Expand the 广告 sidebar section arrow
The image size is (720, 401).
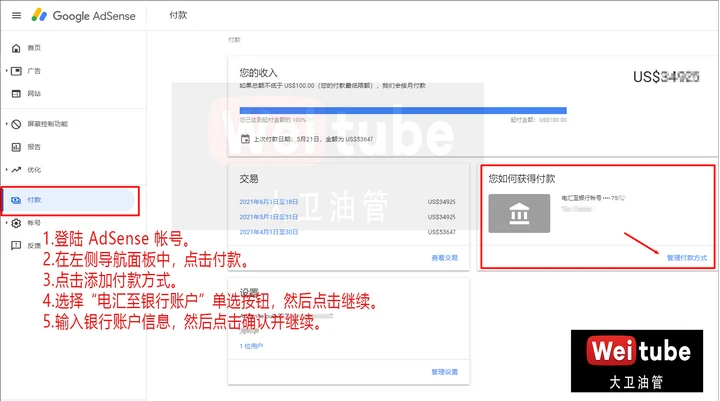[6, 71]
